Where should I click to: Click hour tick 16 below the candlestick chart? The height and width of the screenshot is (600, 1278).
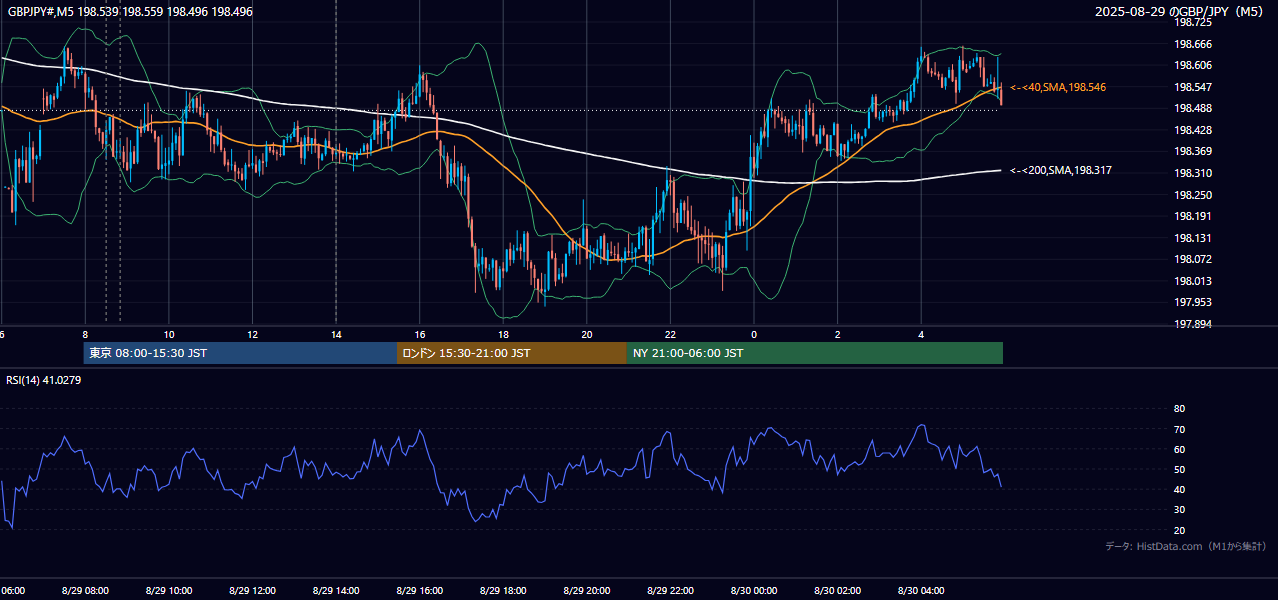[x=420, y=335]
